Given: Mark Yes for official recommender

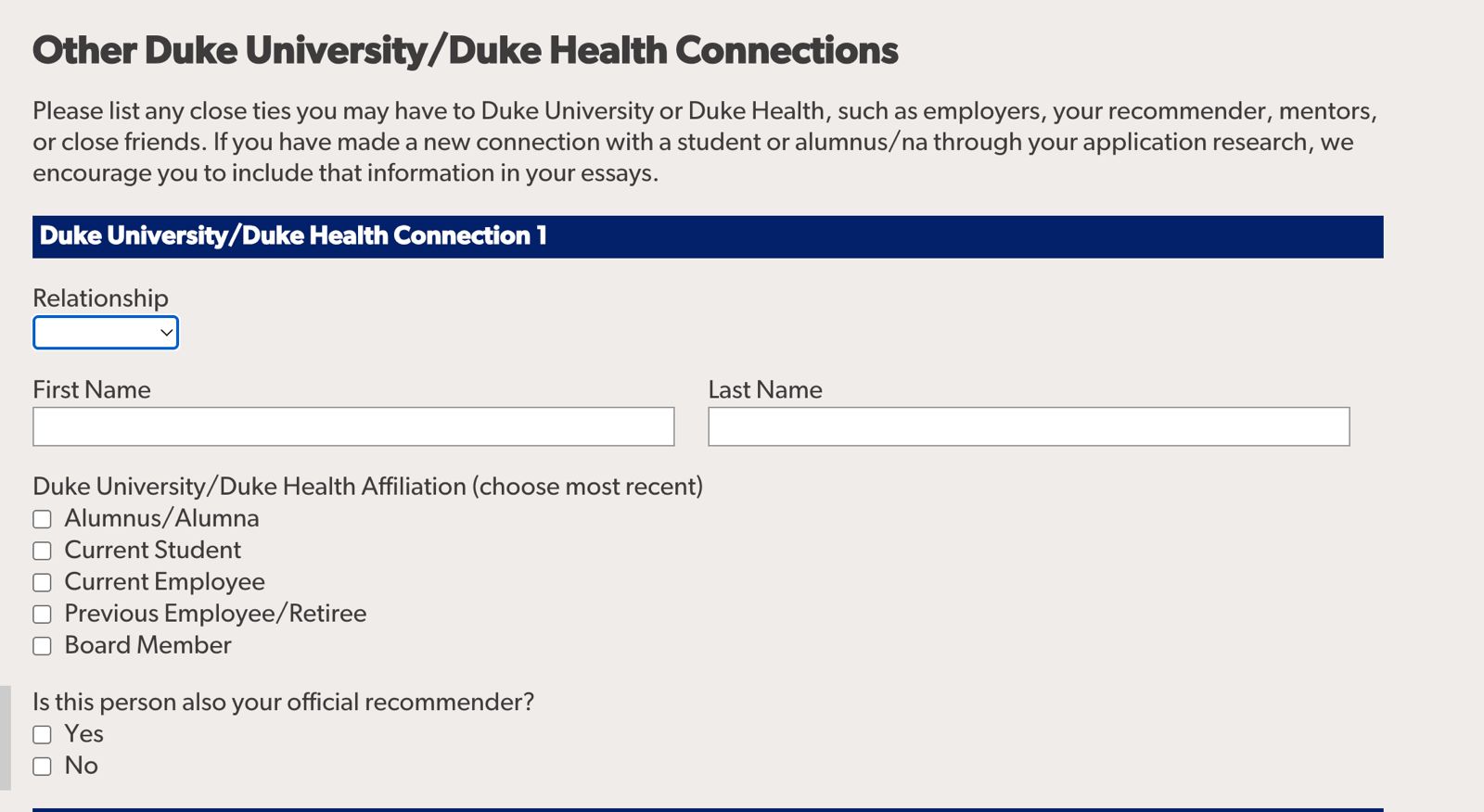Looking at the screenshot, I should pos(43,735).
